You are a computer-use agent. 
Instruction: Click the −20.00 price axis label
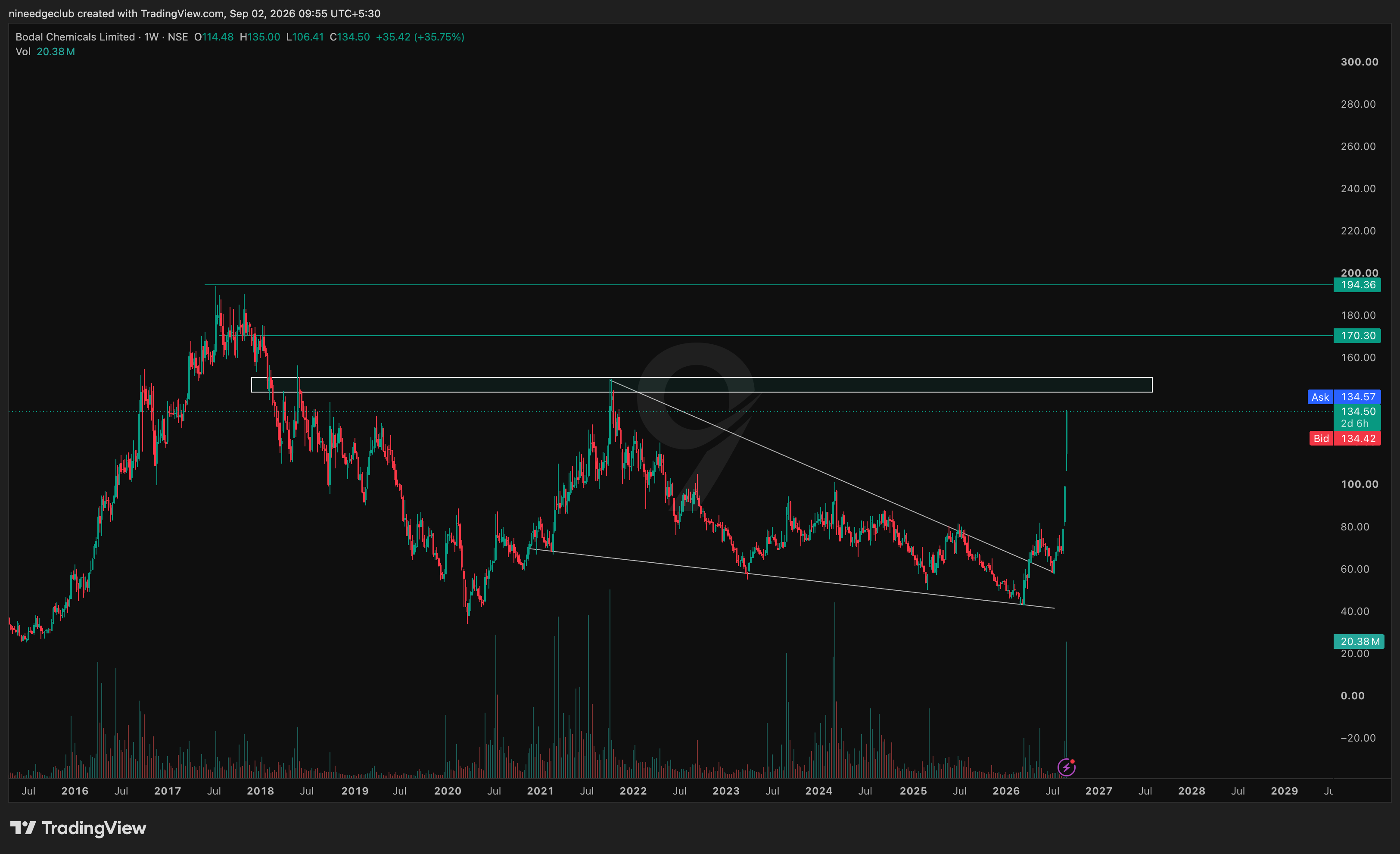[x=1358, y=738]
